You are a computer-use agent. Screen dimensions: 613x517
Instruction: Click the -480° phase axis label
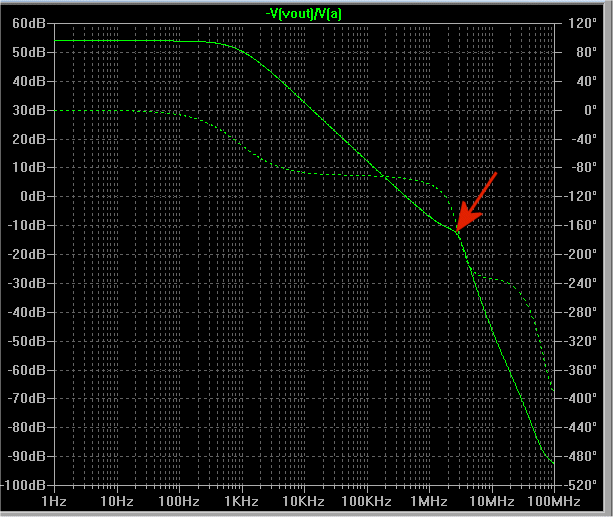pos(581,456)
